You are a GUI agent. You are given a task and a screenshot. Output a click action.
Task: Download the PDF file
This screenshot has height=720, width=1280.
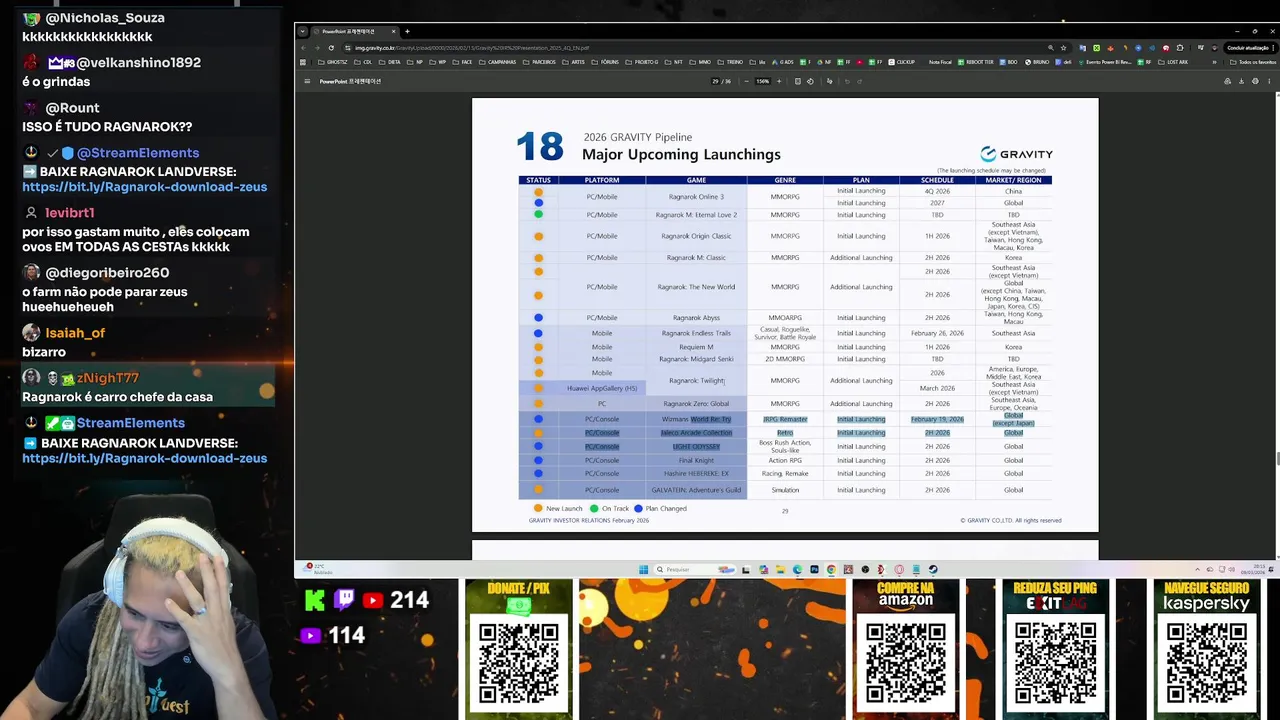[x=1241, y=81]
